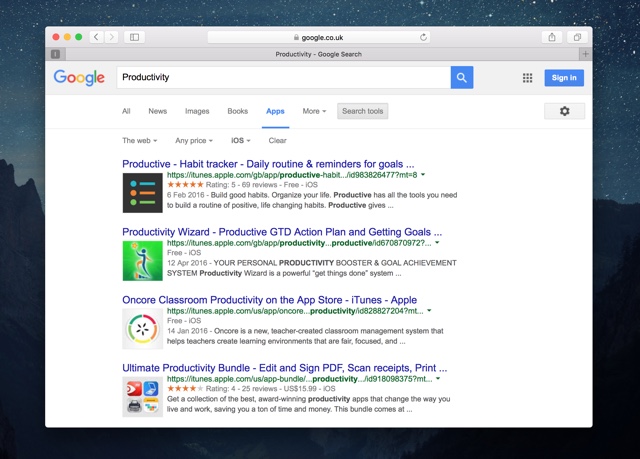The image size is (640, 459).
Task: Click the oncore itunes URL text
Action: 295,310
